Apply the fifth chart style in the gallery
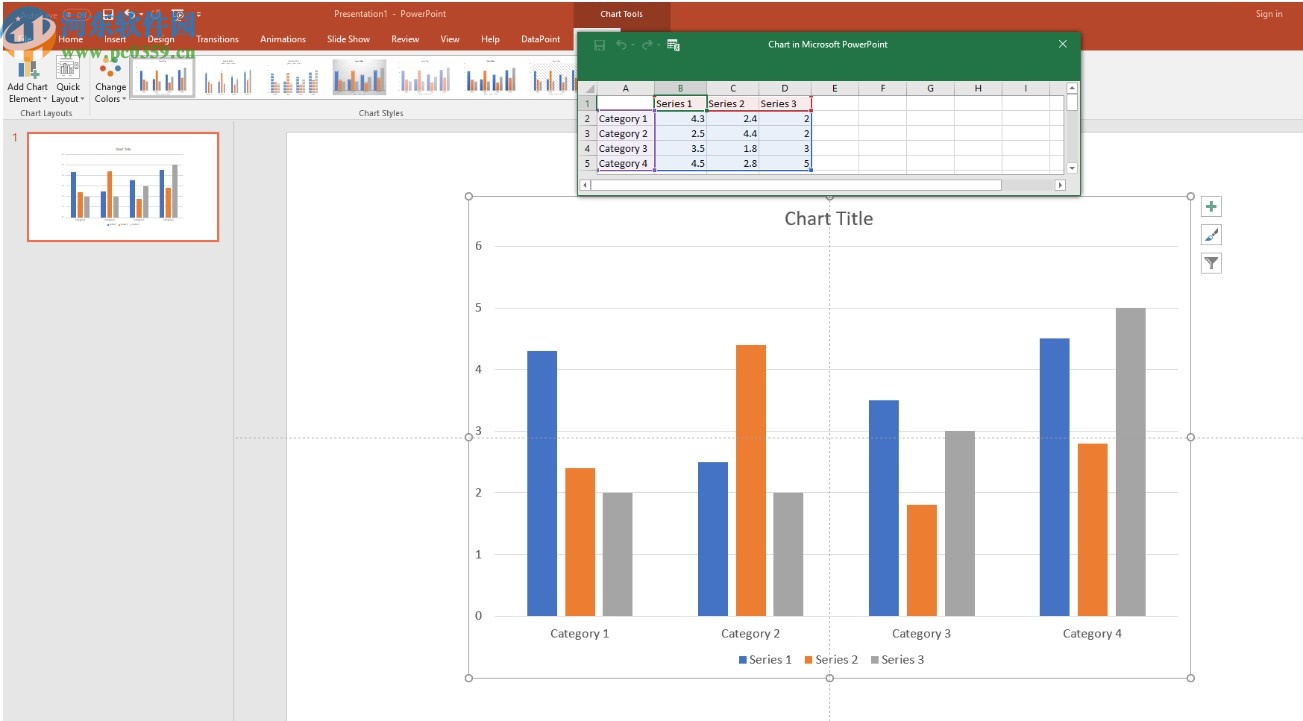Viewport: 1303px width, 721px height. (425, 77)
